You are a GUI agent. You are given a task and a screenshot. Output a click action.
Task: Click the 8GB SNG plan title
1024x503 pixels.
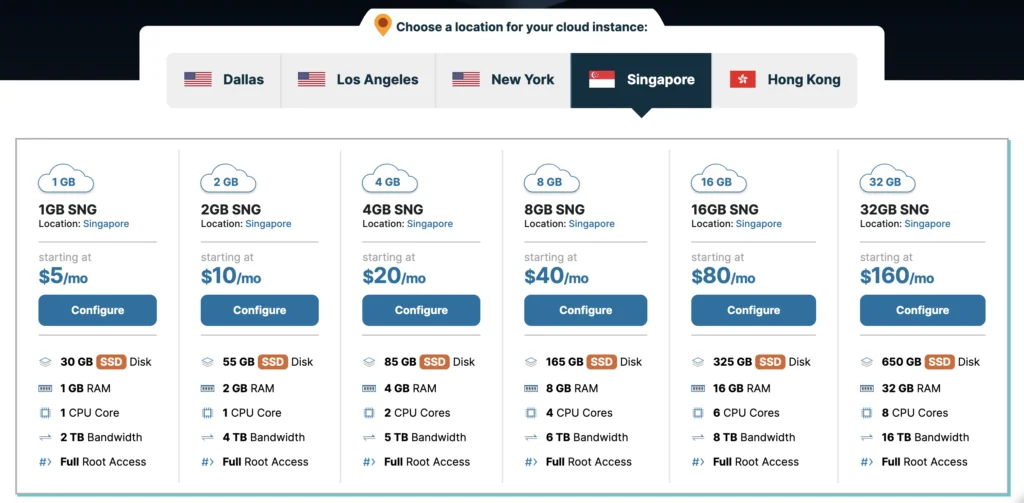point(554,210)
